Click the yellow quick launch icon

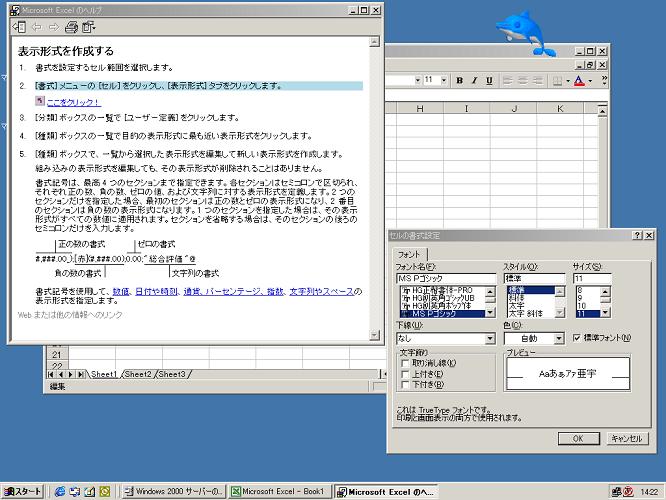104,492
